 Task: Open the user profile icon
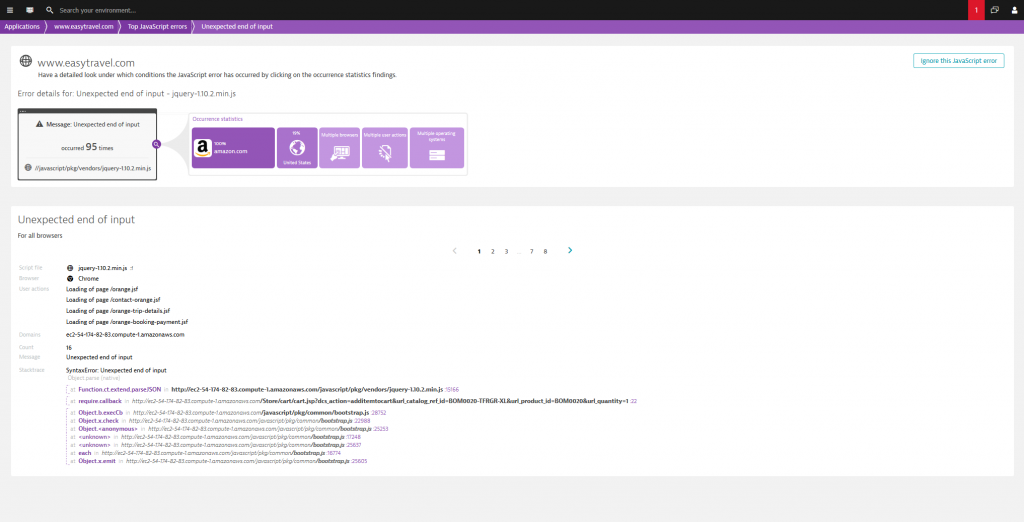pyautogui.click(x=1013, y=9)
